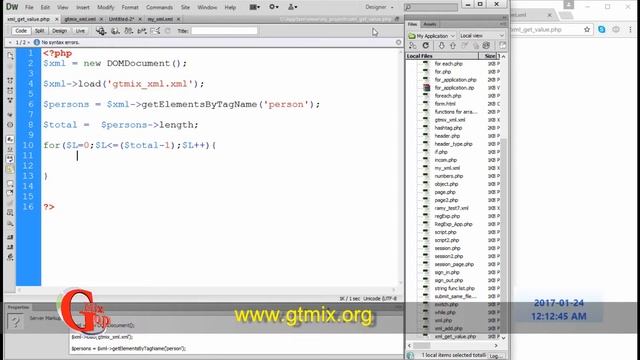The image size is (640, 360).
Task: Open the Help menu
Action: point(230,7)
